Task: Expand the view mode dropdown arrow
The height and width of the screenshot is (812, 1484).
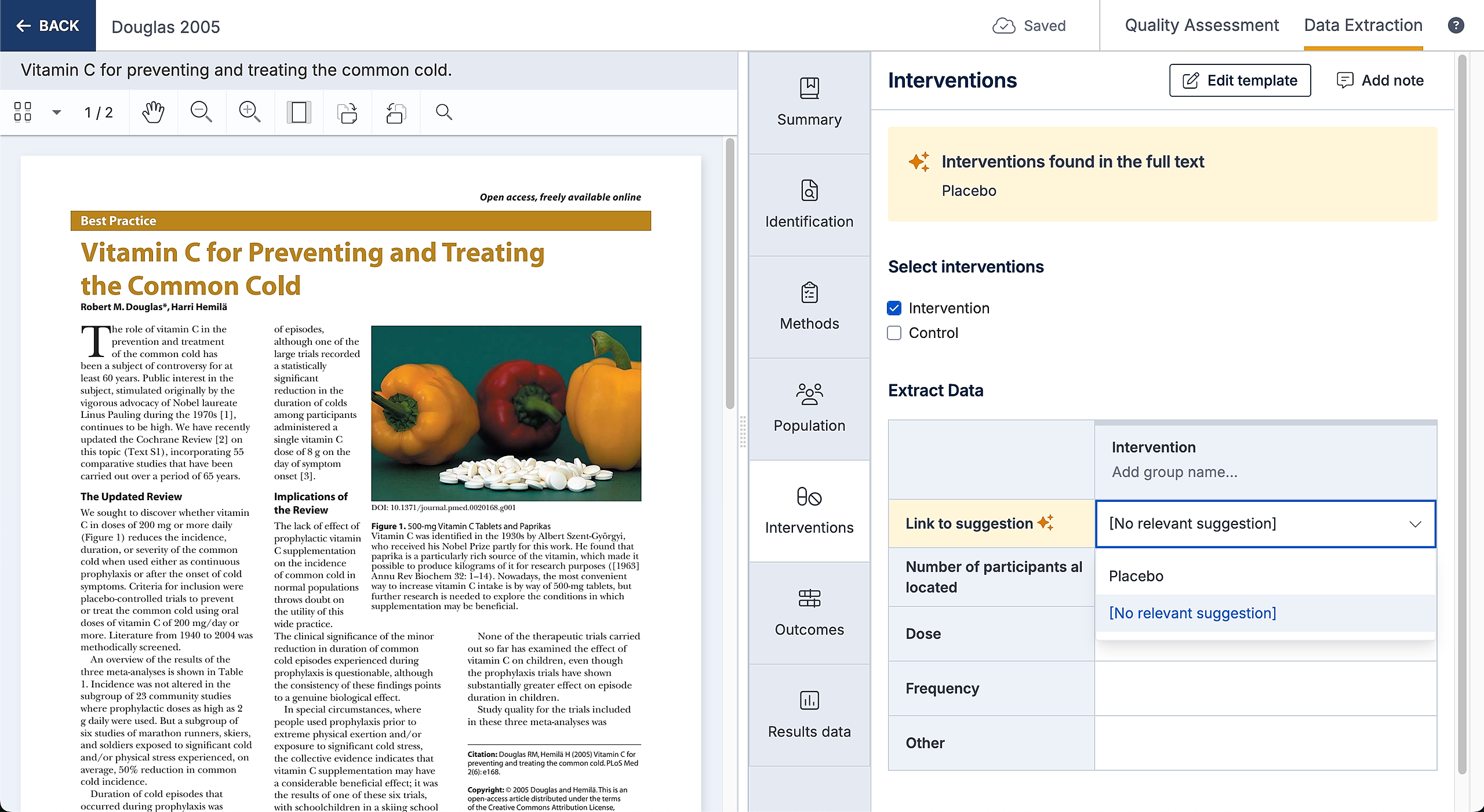Action: click(x=56, y=112)
